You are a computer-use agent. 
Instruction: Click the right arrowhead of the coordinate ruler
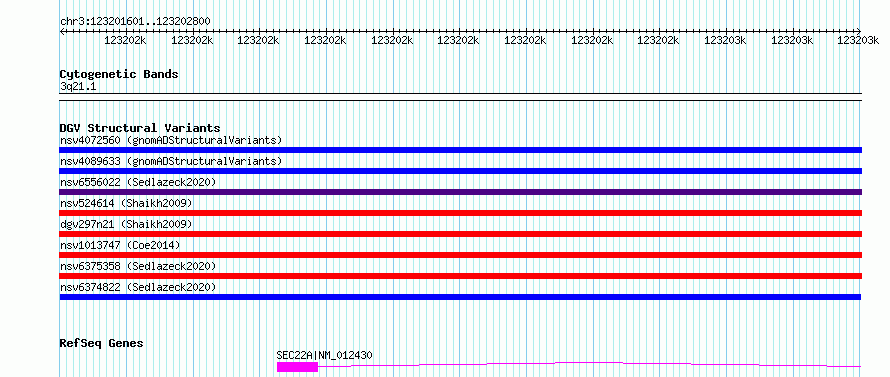tap(859, 32)
